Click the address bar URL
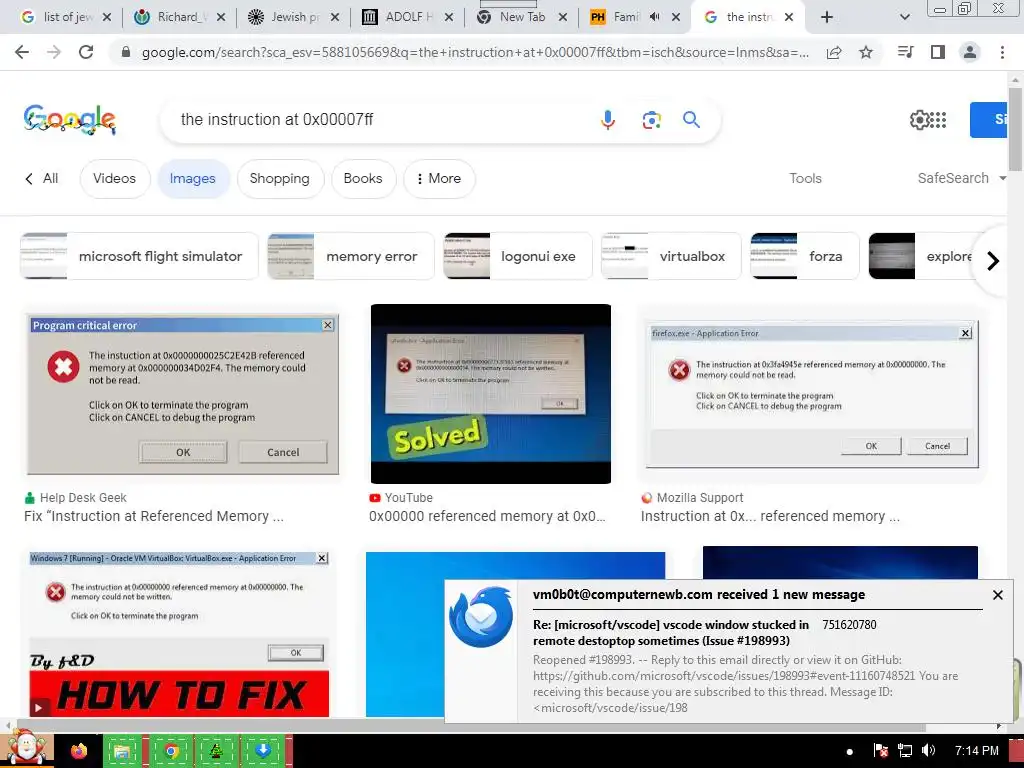The image size is (1024, 768). point(475,52)
